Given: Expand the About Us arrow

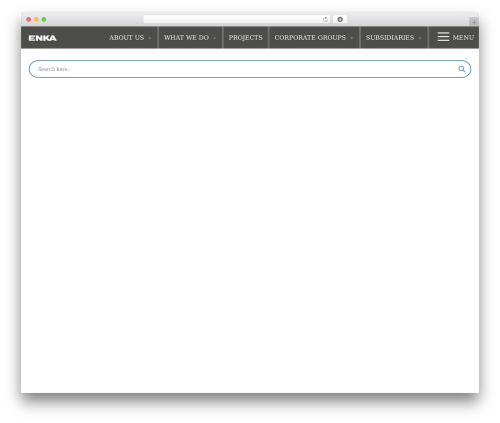Looking at the screenshot, I should pyautogui.click(x=150, y=38).
